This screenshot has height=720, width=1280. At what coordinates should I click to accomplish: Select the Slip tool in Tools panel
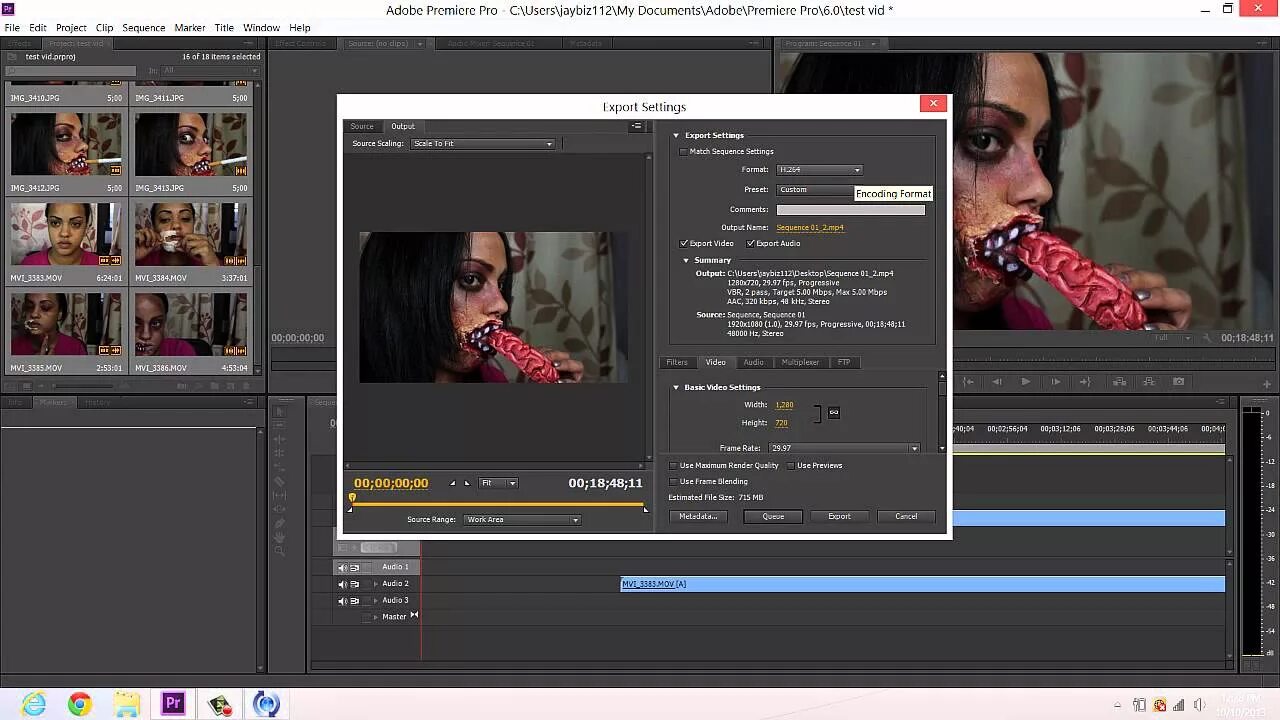[x=280, y=495]
